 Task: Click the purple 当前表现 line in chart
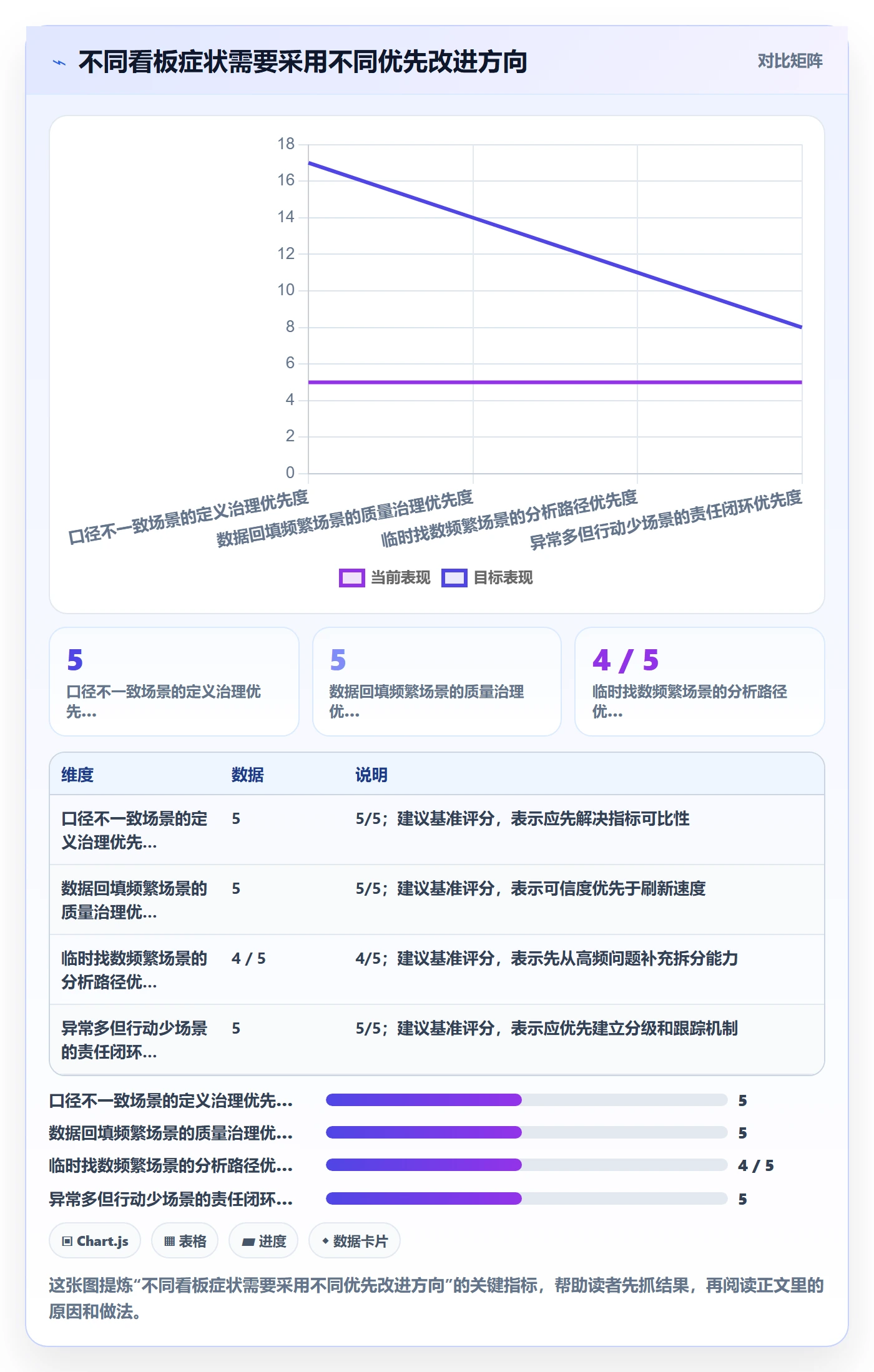point(555,382)
